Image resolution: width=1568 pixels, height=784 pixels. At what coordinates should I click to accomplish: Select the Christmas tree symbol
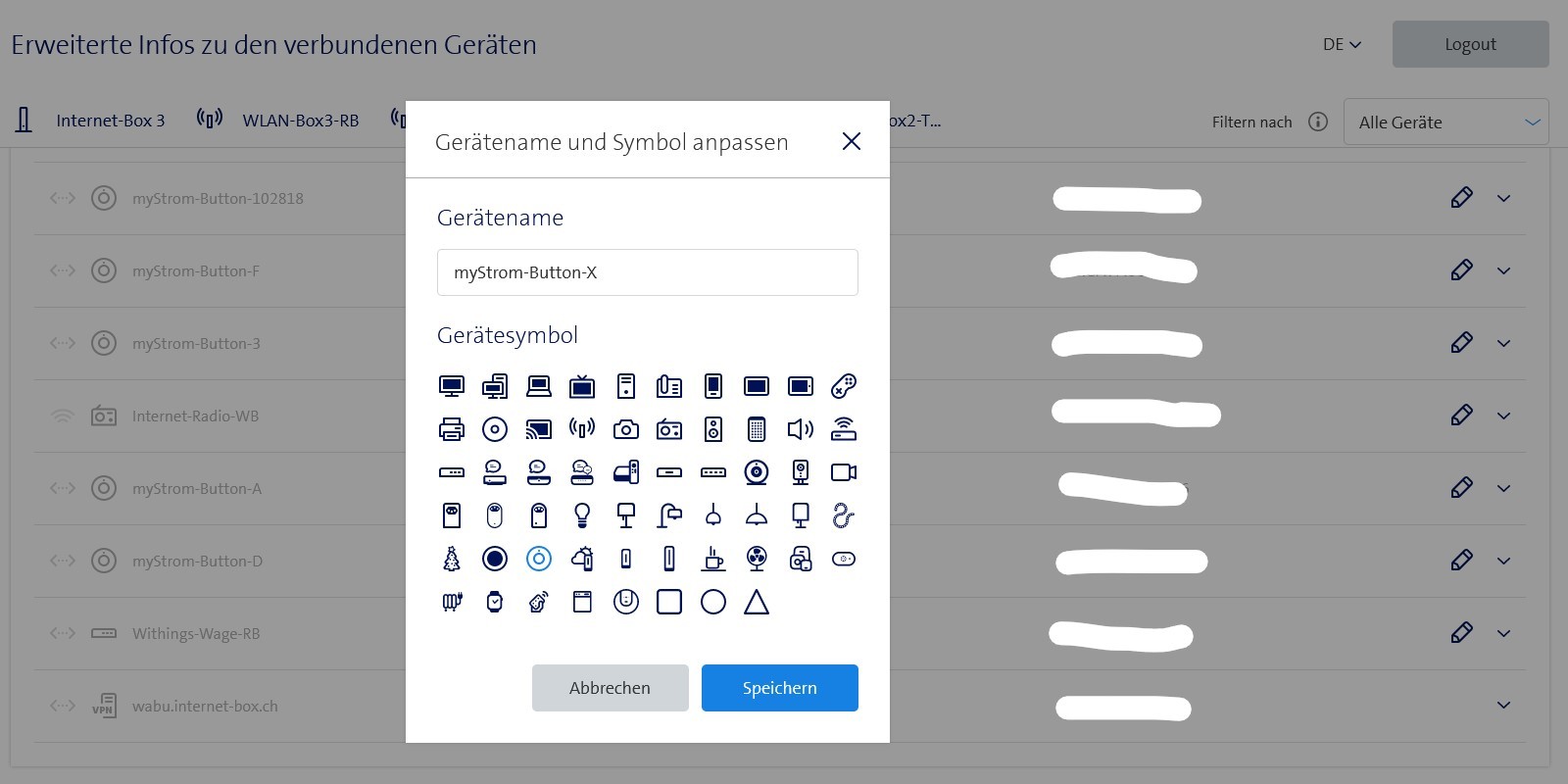tap(452, 559)
